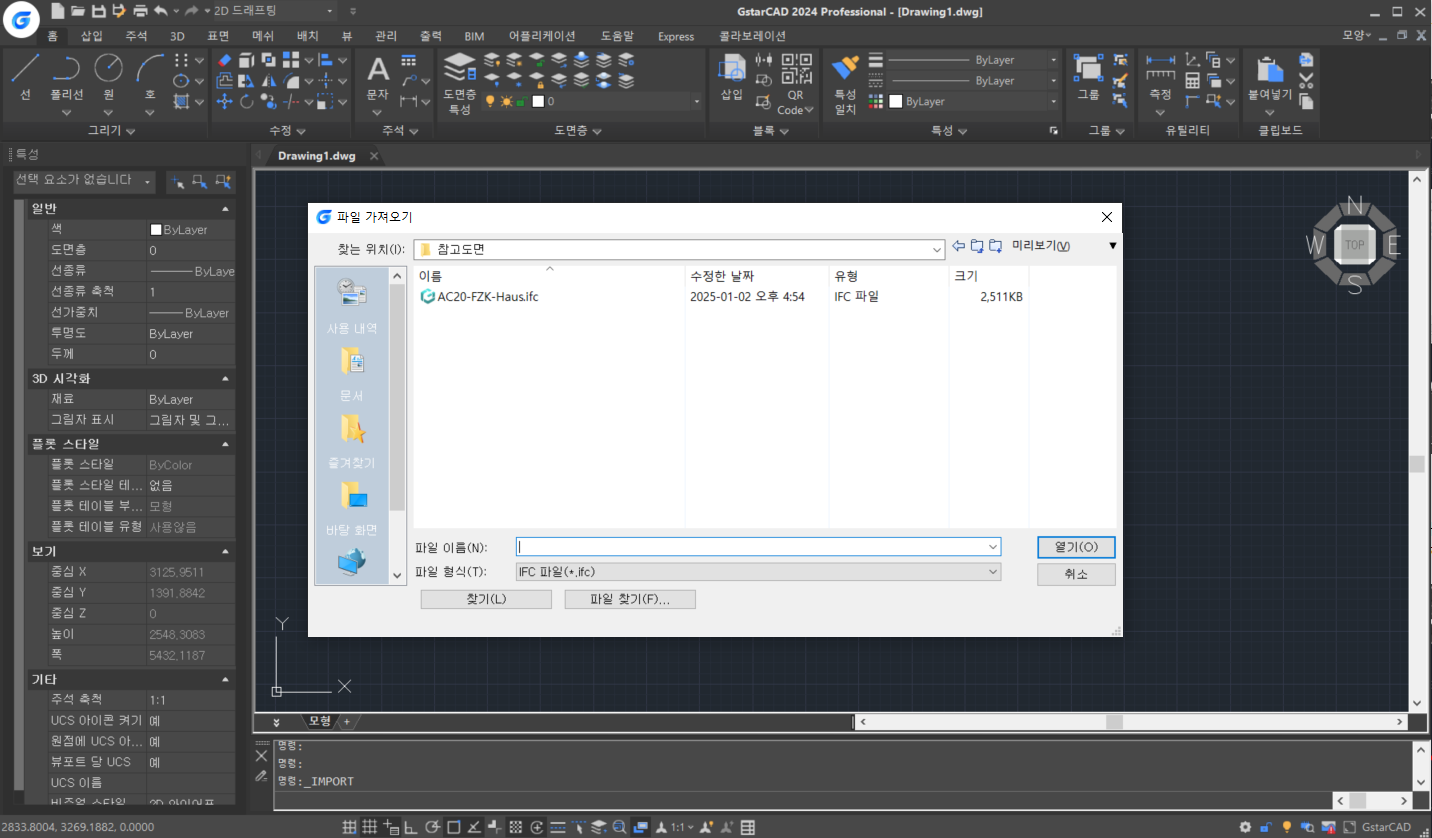Toggle the Ortho mode icon in status bar
1432x838 pixels.
(x=410, y=827)
